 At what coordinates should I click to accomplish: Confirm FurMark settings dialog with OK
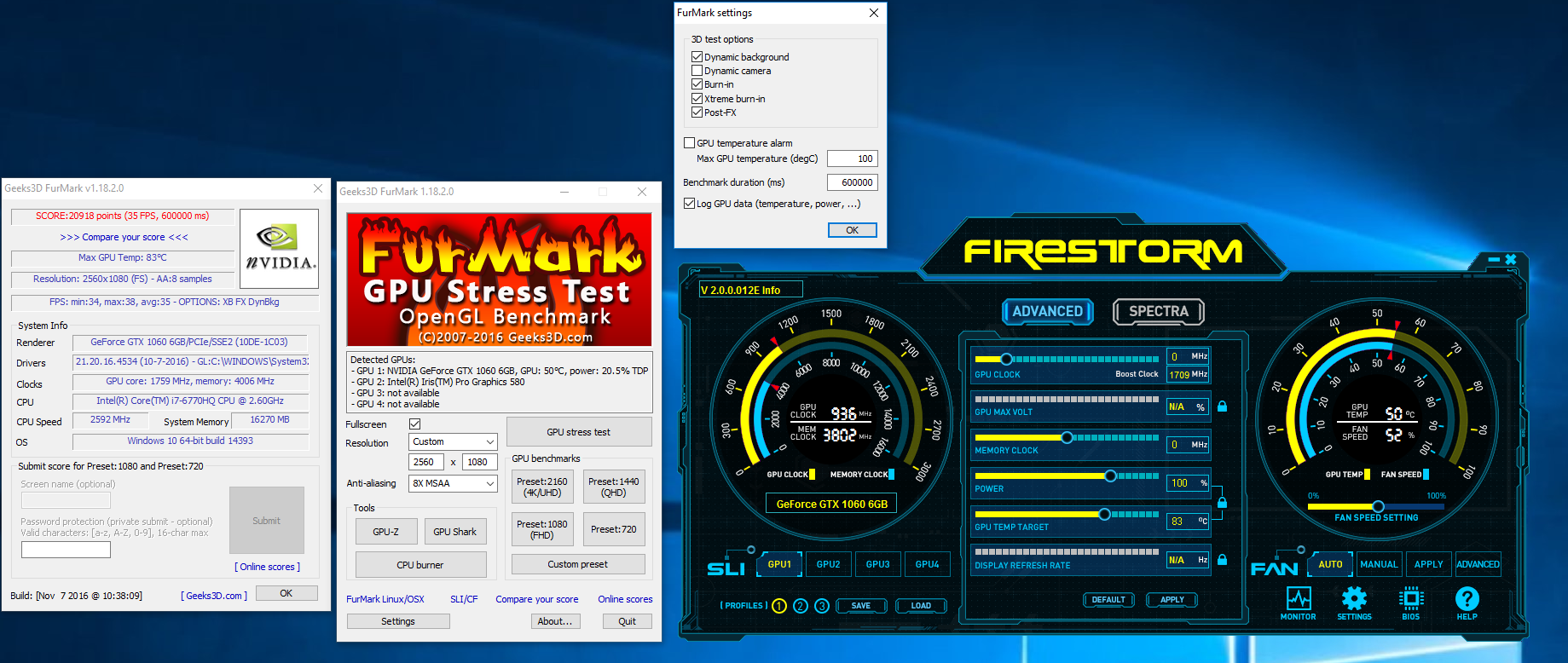click(x=853, y=230)
